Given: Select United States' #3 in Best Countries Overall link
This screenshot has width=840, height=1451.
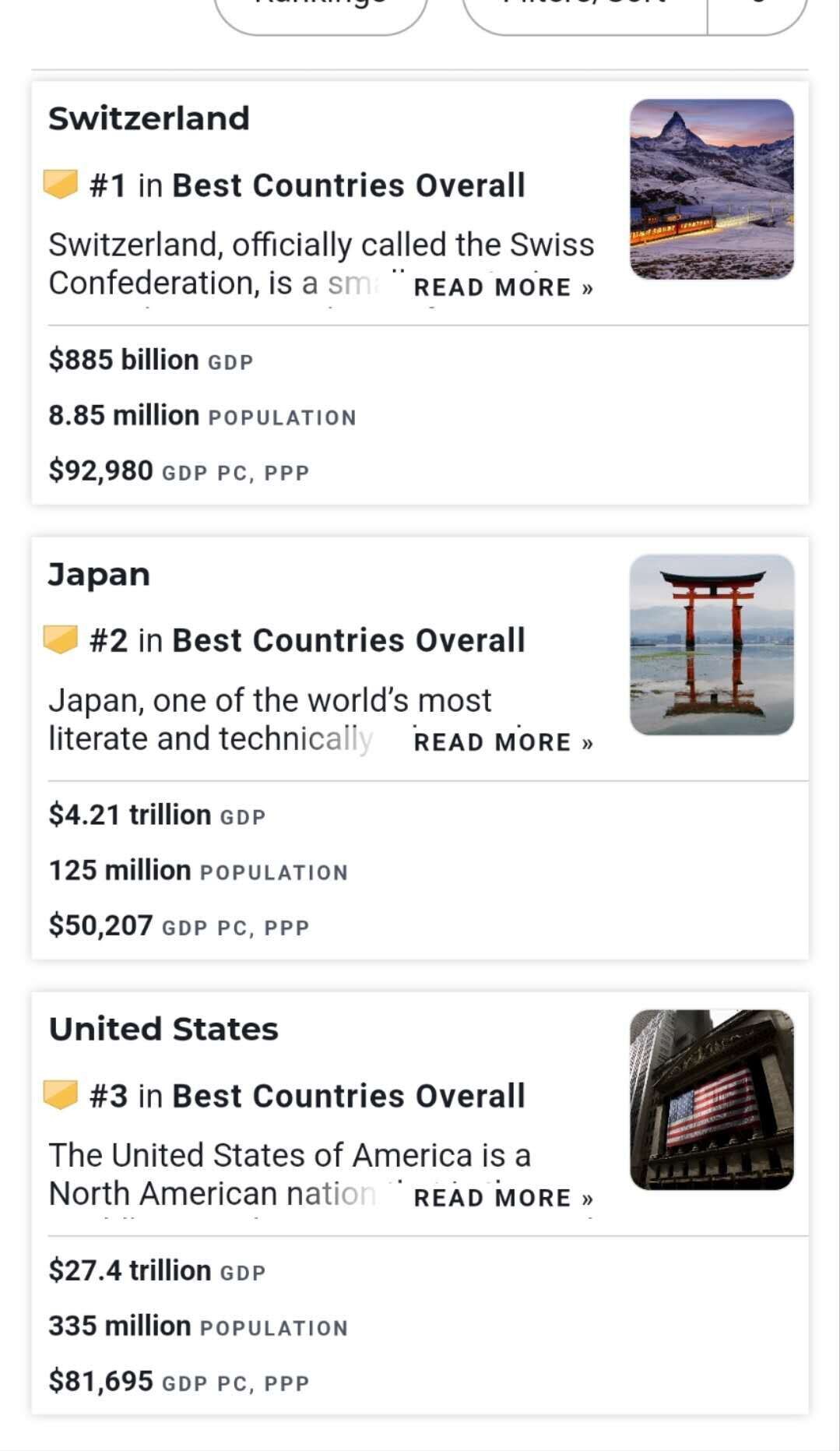Looking at the screenshot, I should tap(308, 1096).
